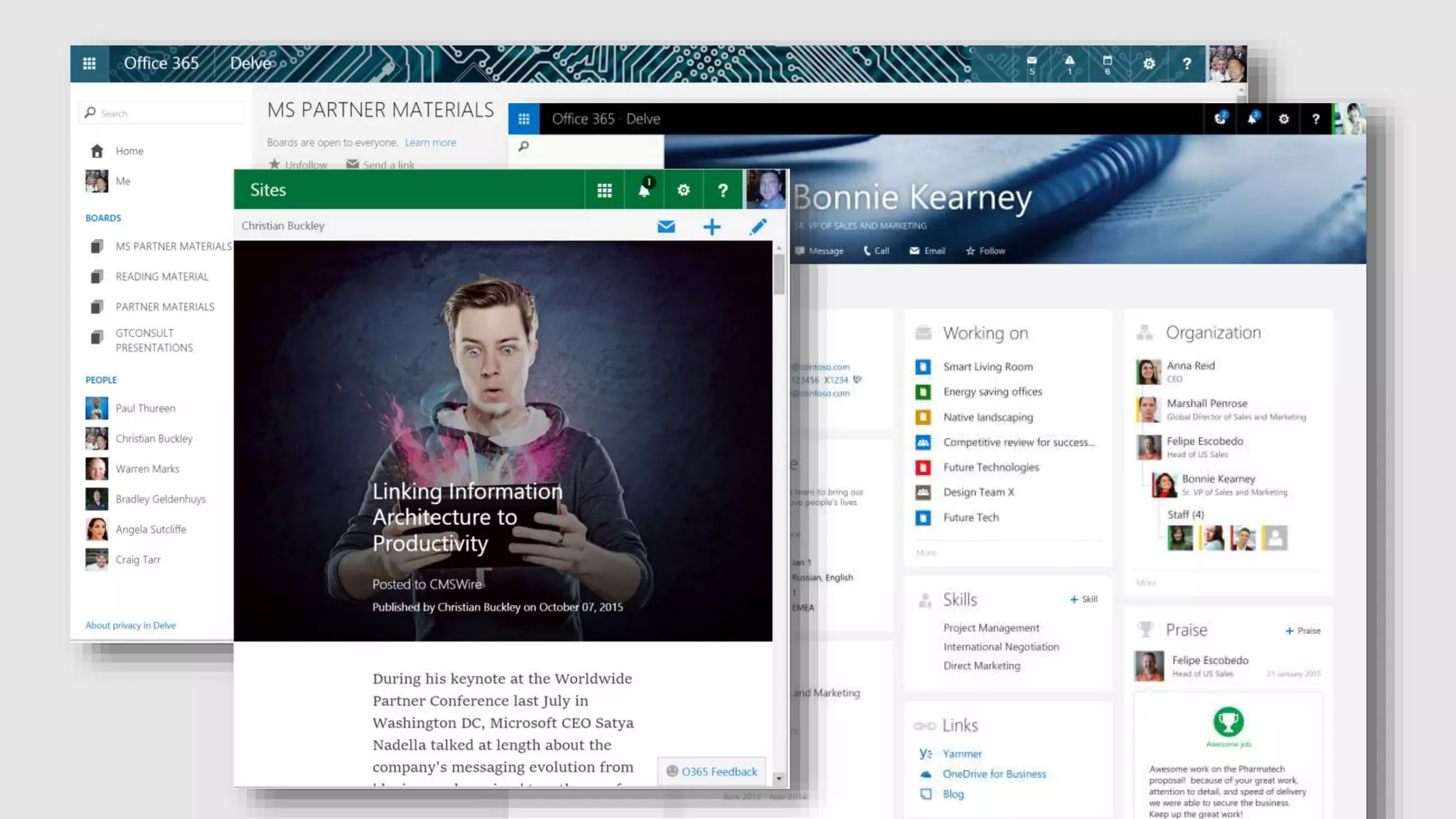This screenshot has width=1456, height=819.
Task: Add a skill with + Skill
Action: [x=1083, y=599]
